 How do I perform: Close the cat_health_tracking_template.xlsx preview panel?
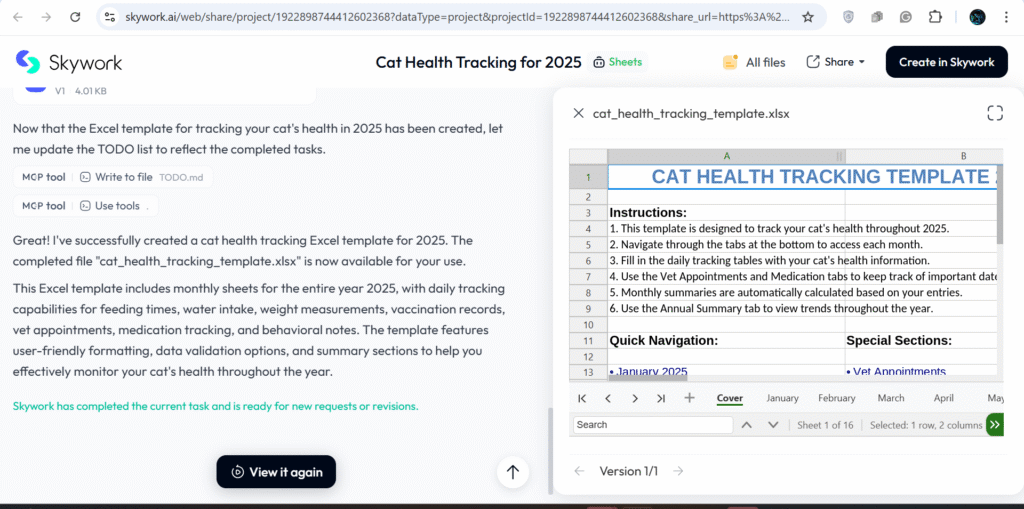[x=578, y=113]
